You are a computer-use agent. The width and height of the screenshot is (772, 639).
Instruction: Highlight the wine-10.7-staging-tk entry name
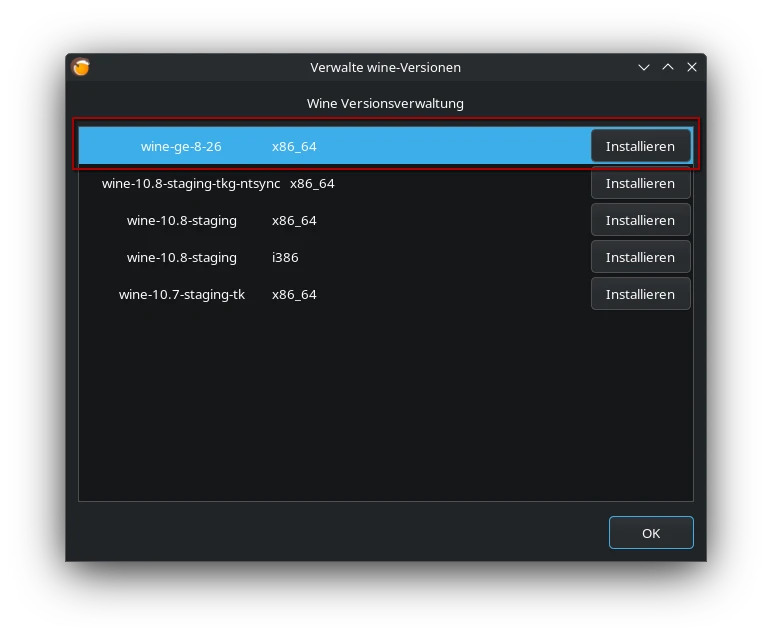(182, 294)
